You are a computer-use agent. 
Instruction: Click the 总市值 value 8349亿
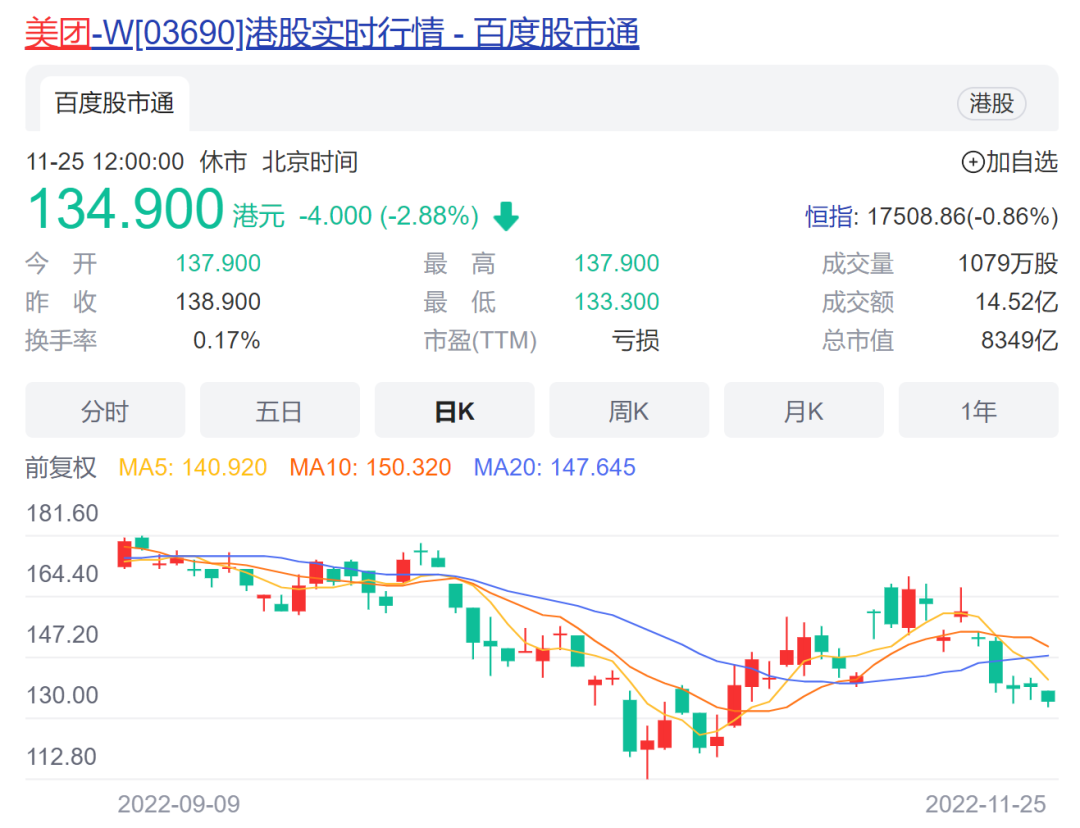coord(1019,340)
